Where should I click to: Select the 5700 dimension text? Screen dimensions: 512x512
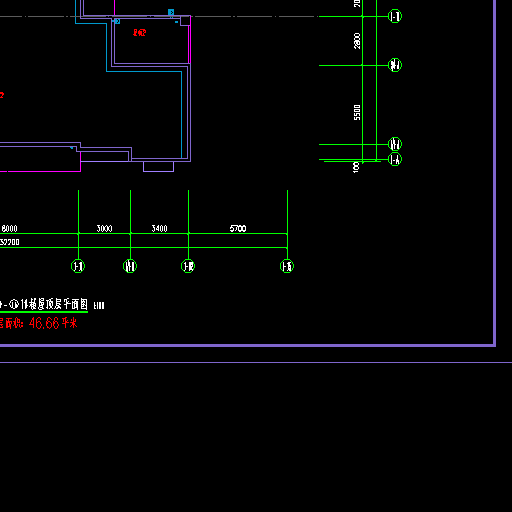coord(238,229)
